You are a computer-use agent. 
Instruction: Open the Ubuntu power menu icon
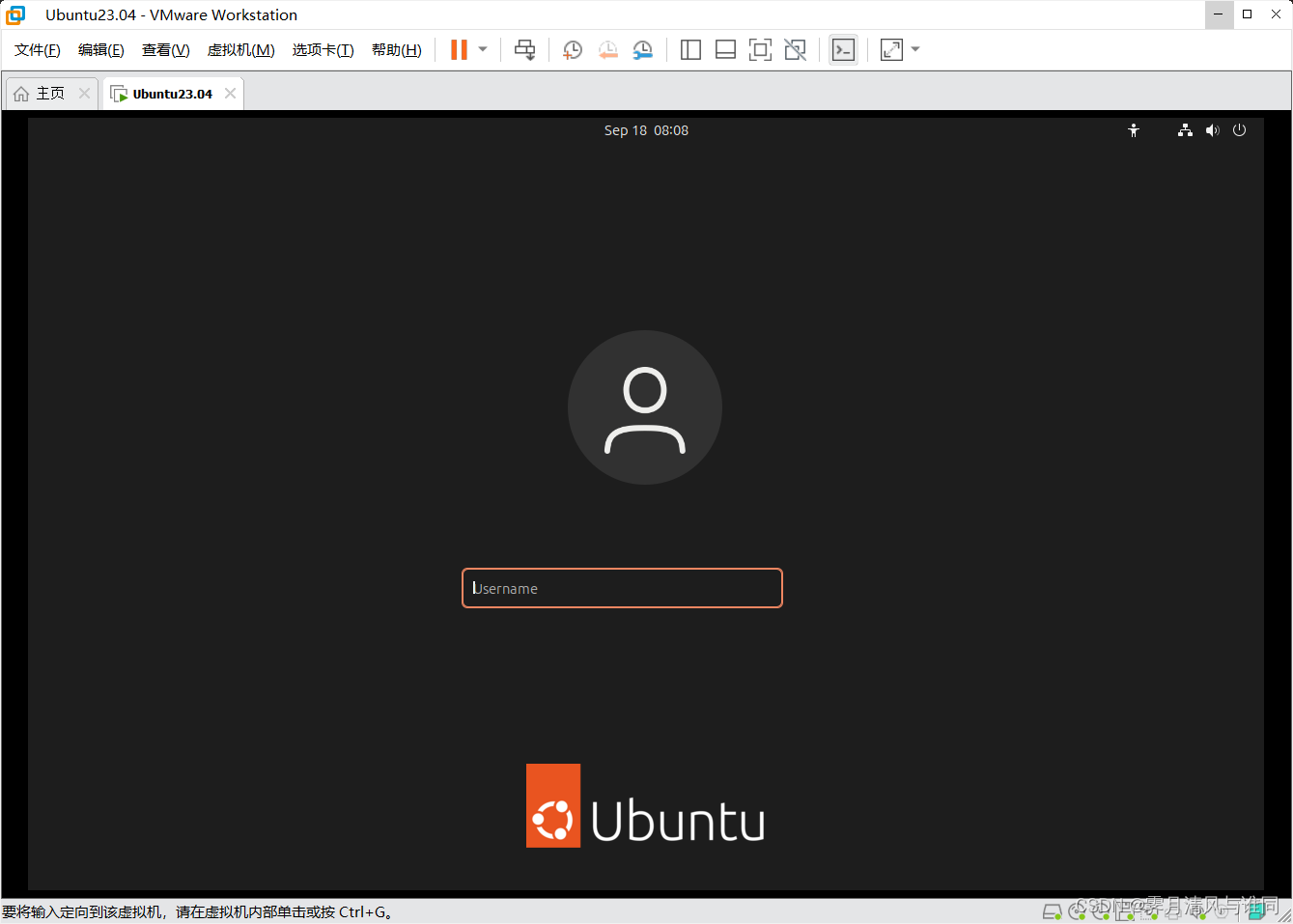tap(1240, 130)
